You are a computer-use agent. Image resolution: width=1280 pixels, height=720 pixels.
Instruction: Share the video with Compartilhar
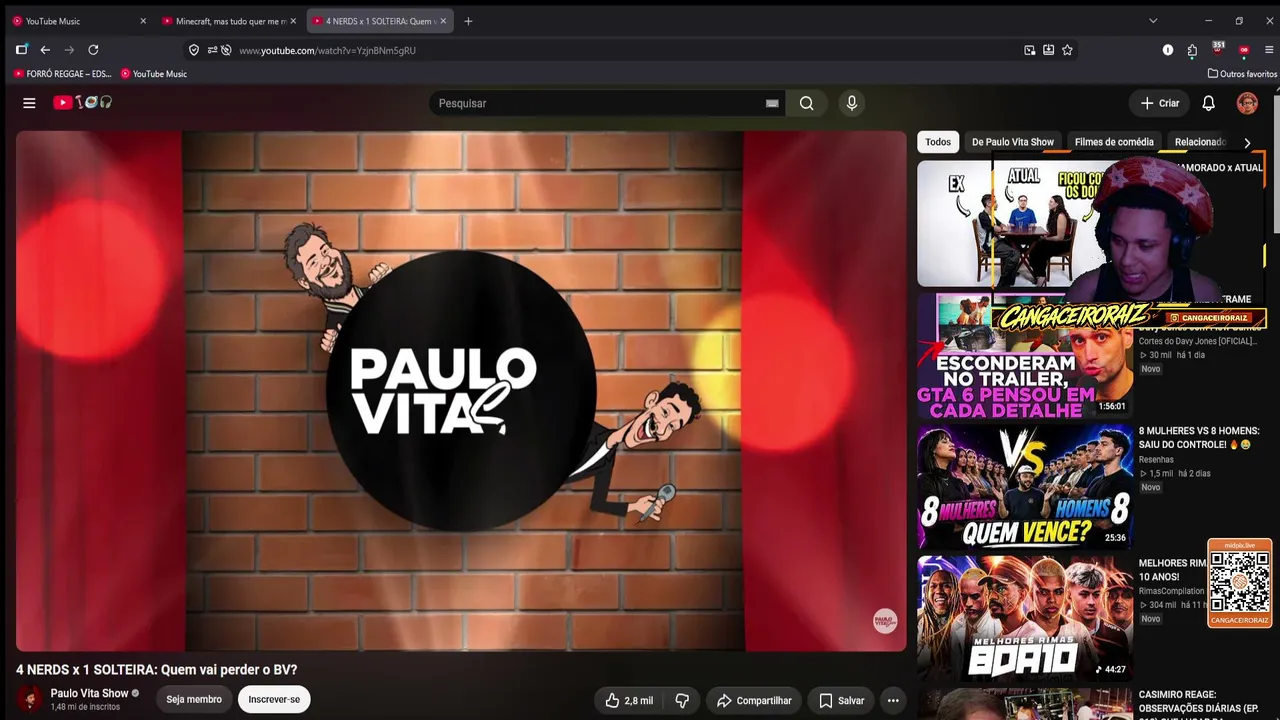coord(755,701)
